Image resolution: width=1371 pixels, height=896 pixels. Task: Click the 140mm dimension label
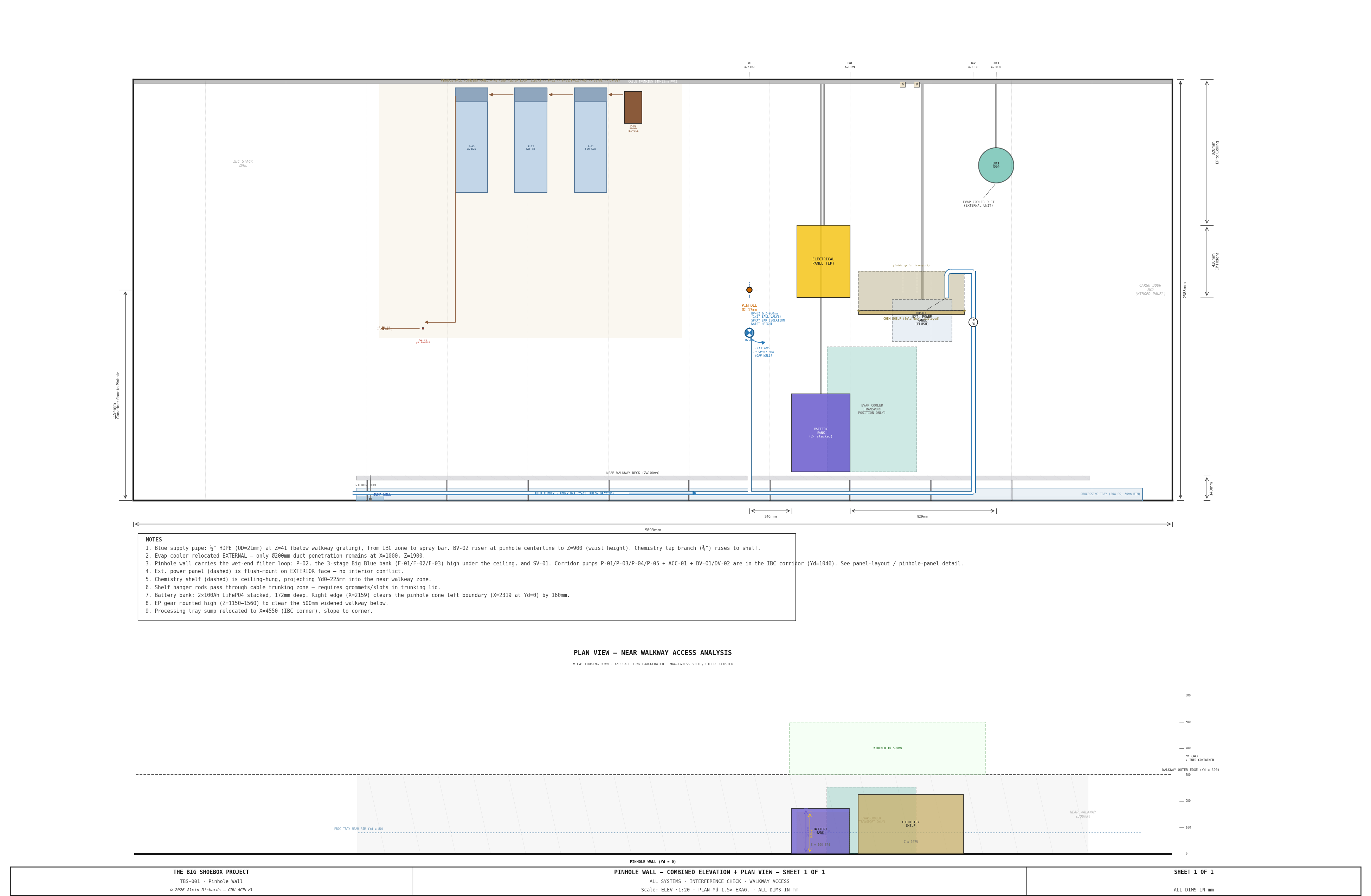coord(1211,488)
